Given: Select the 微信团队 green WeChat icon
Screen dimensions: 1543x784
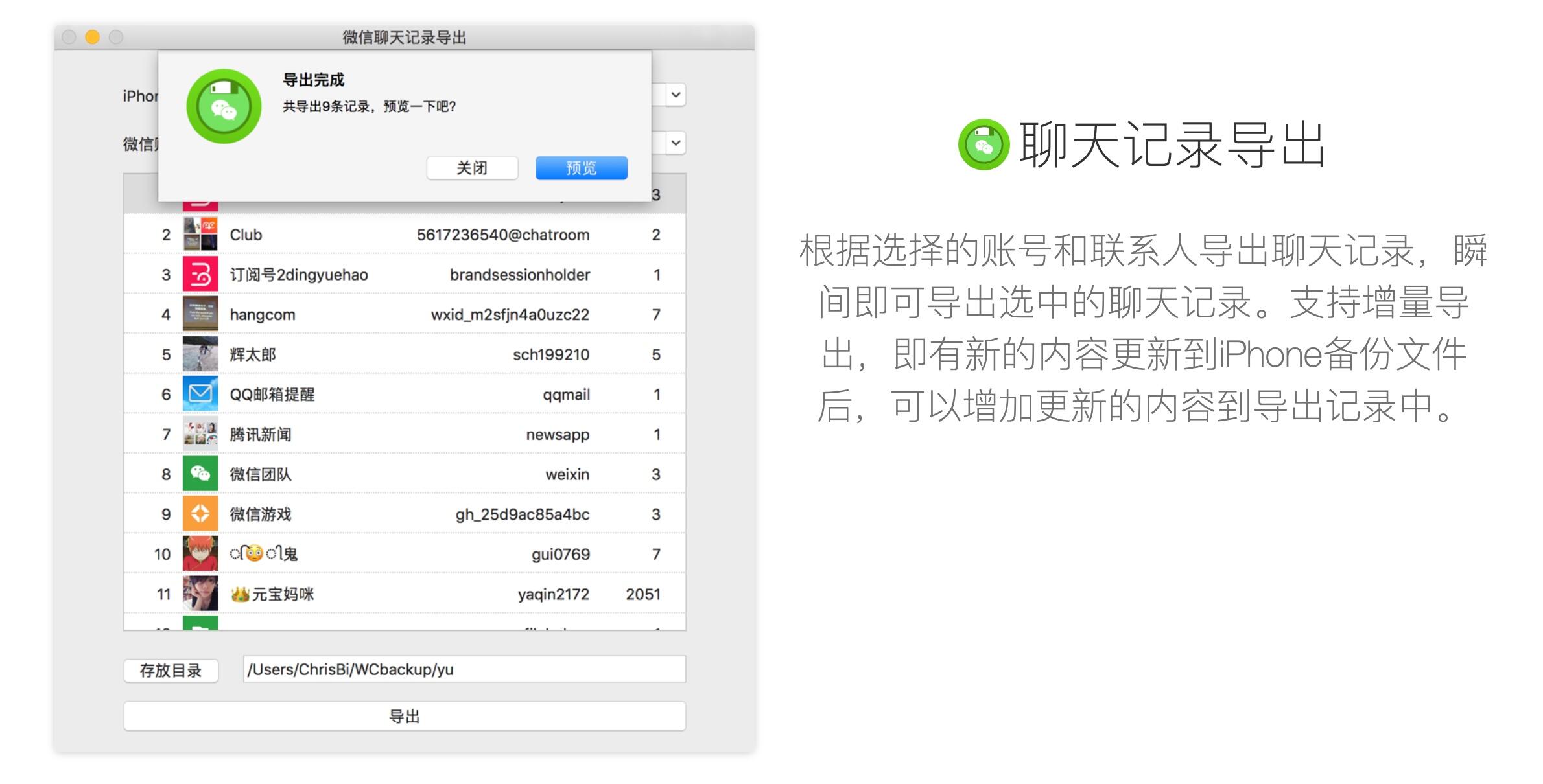Looking at the screenshot, I should (200, 474).
